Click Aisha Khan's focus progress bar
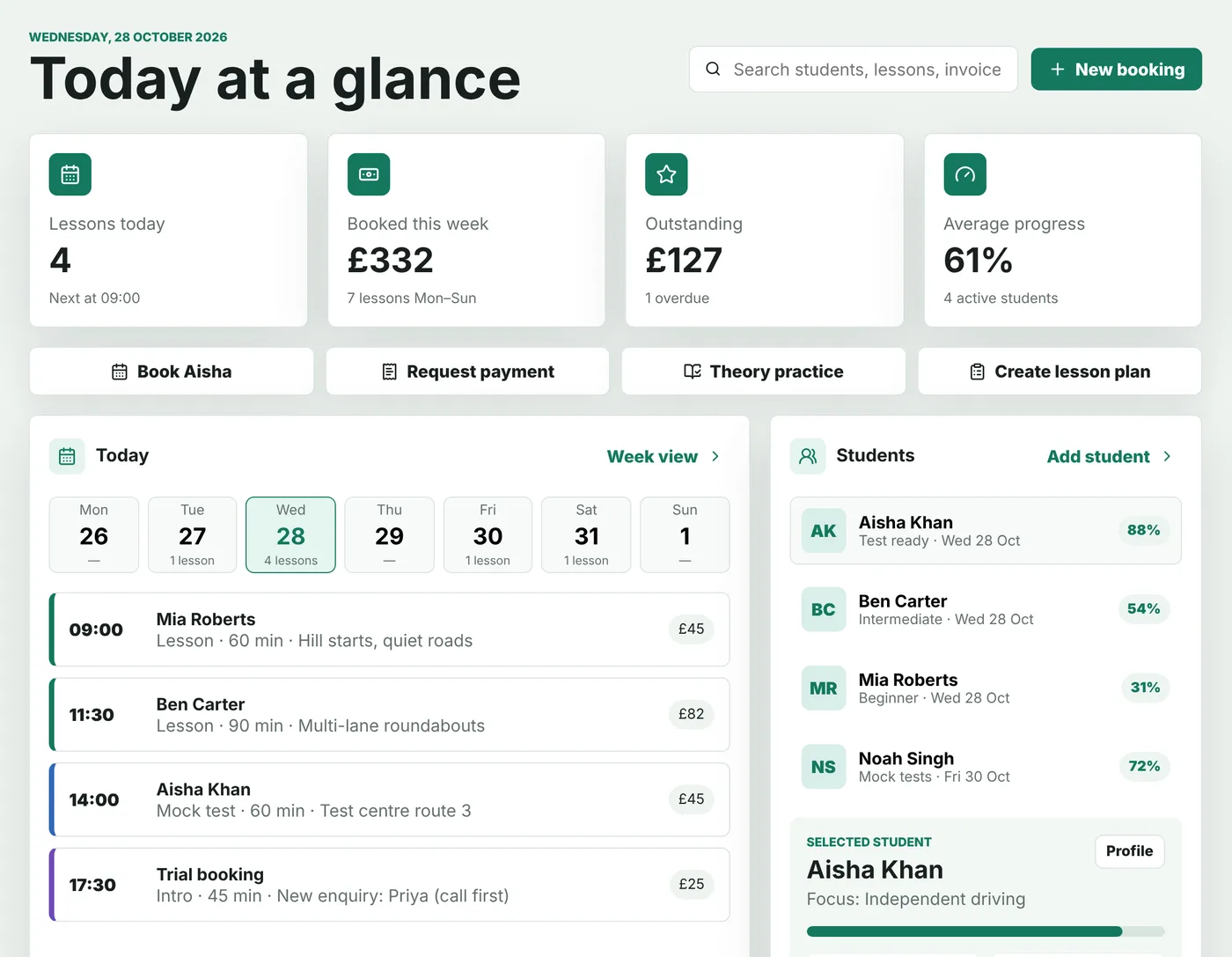 [986, 931]
